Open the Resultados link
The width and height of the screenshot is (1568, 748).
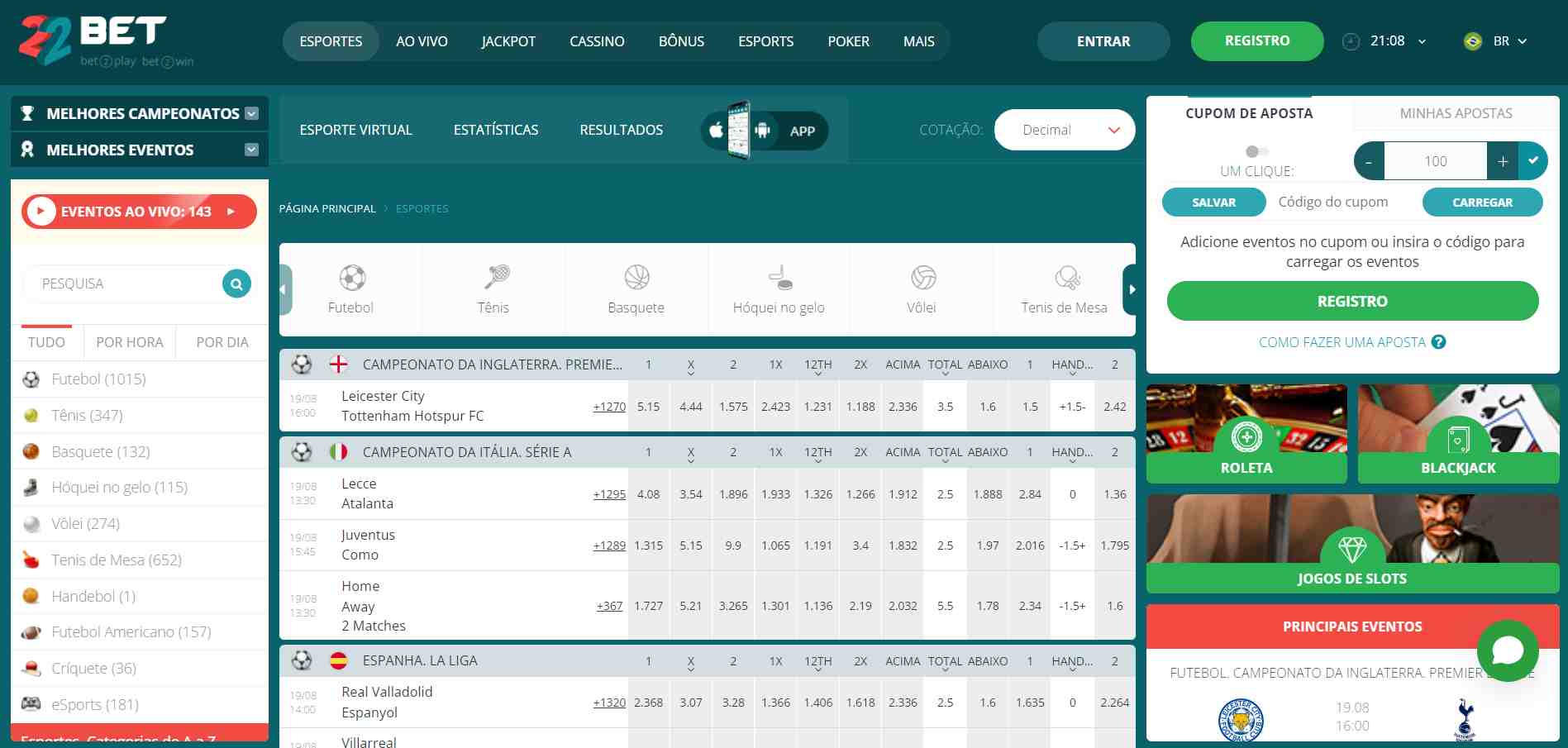click(622, 130)
